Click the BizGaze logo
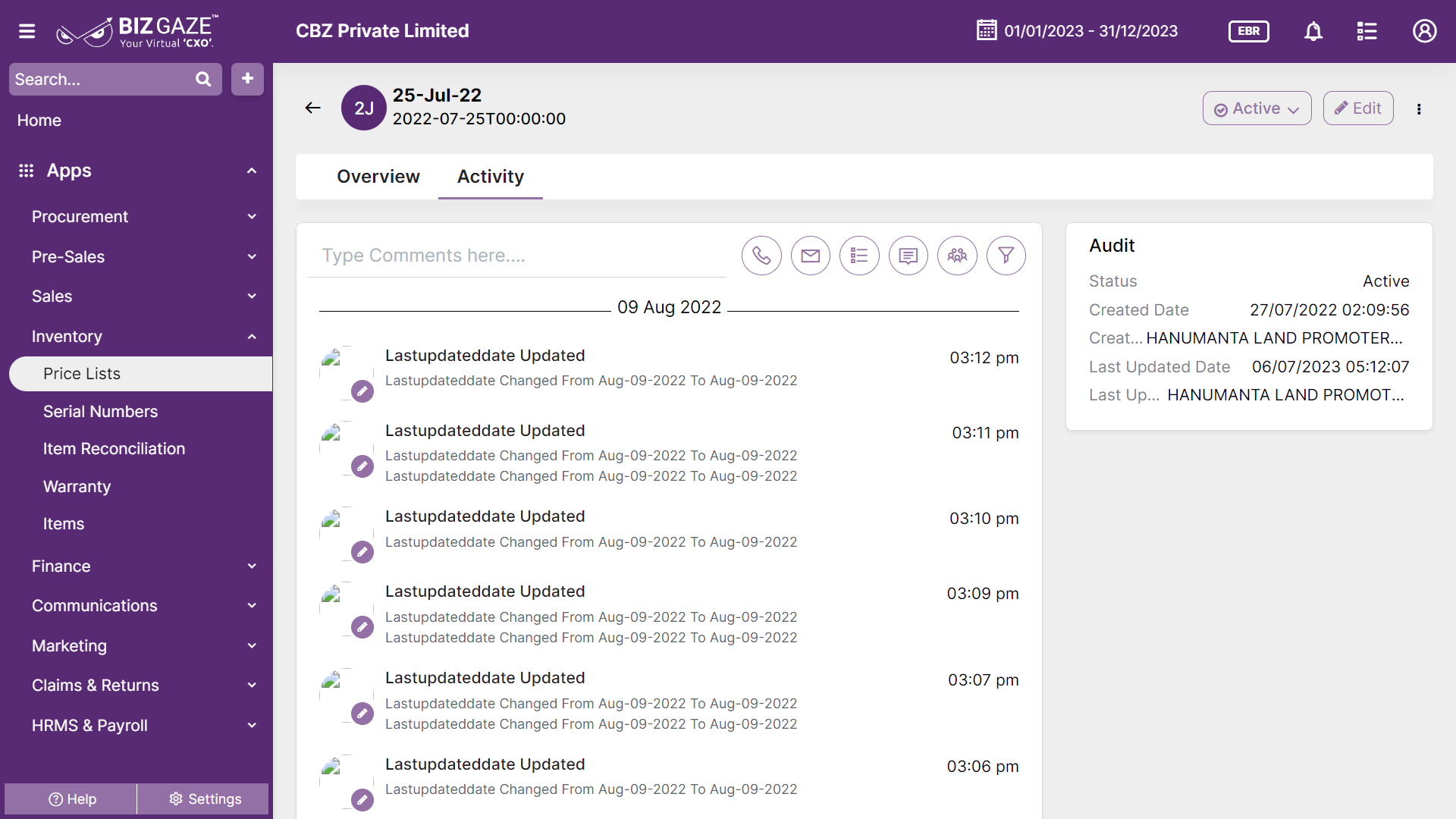 pos(137,31)
